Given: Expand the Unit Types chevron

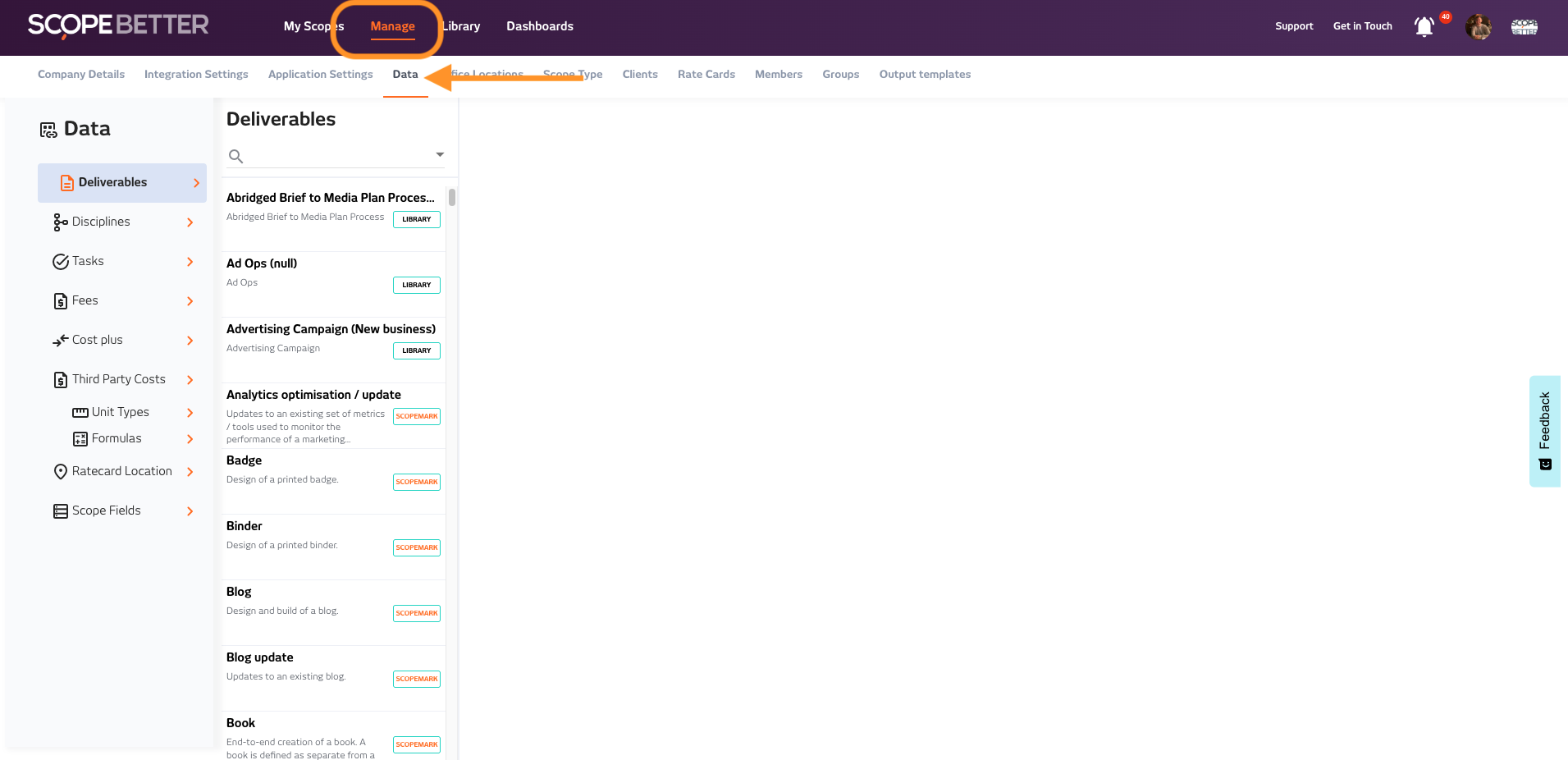Looking at the screenshot, I should (x=190, y=413).
